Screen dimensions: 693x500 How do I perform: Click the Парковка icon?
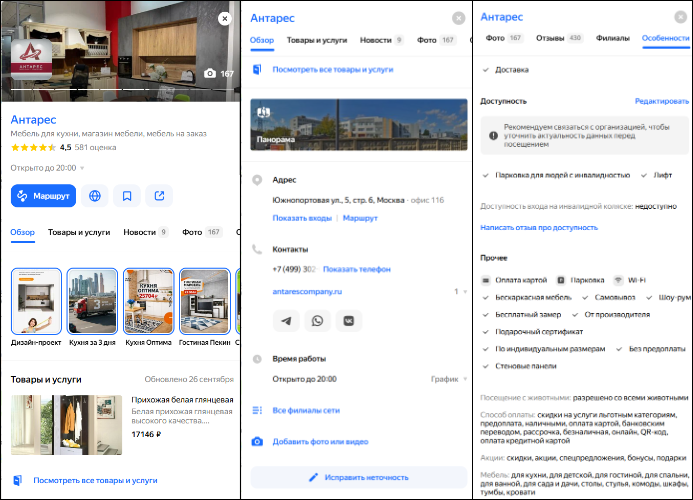tap(561, 280)
